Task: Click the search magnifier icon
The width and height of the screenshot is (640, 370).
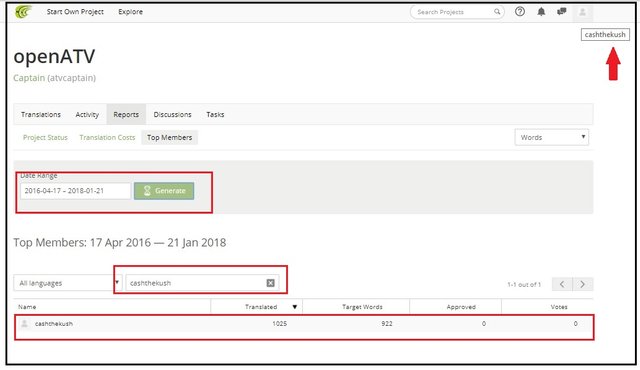Action: [497, 12]
